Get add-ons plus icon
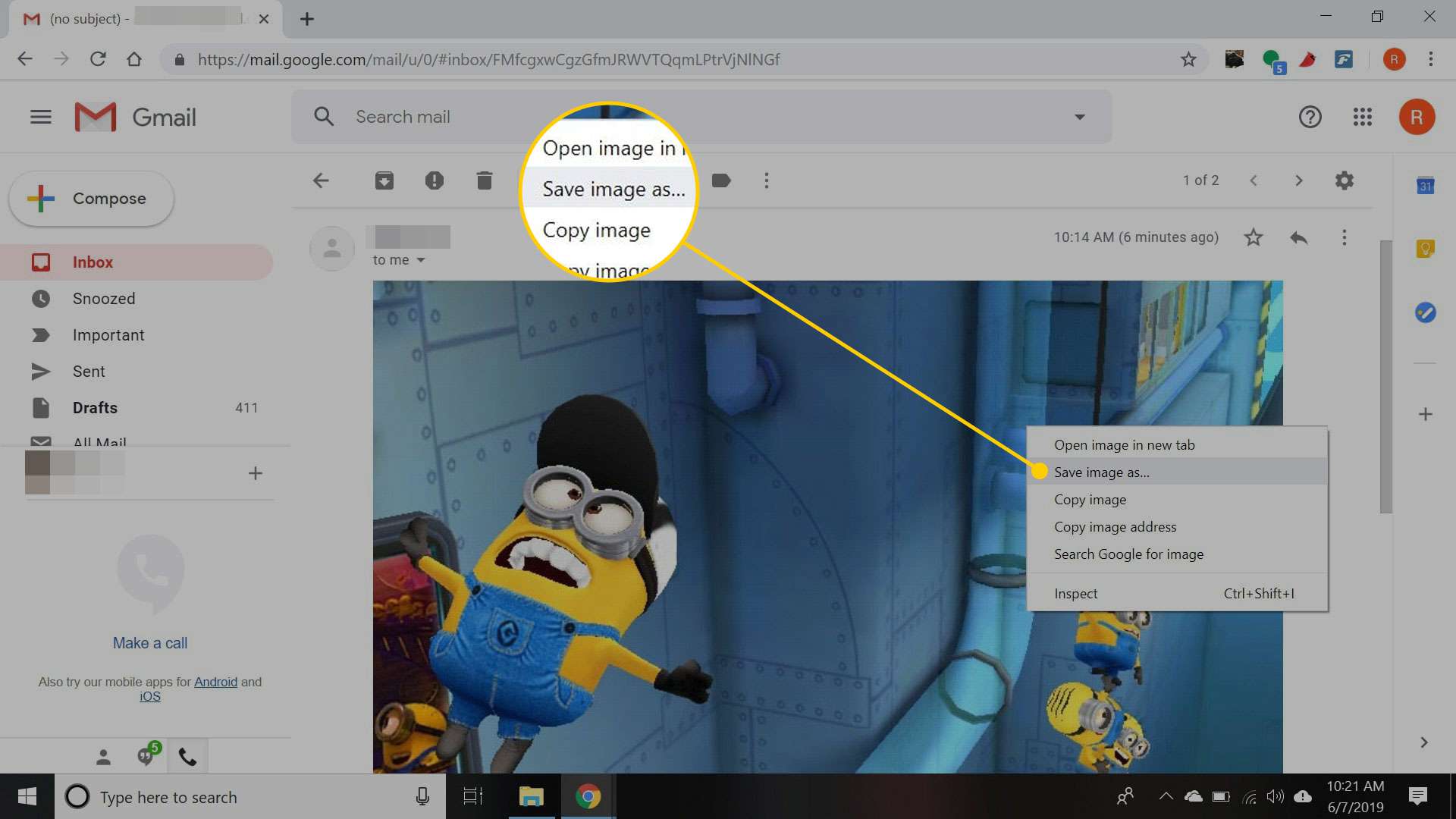Viewport: 1456px width, 819px height. pos(1425,414)
